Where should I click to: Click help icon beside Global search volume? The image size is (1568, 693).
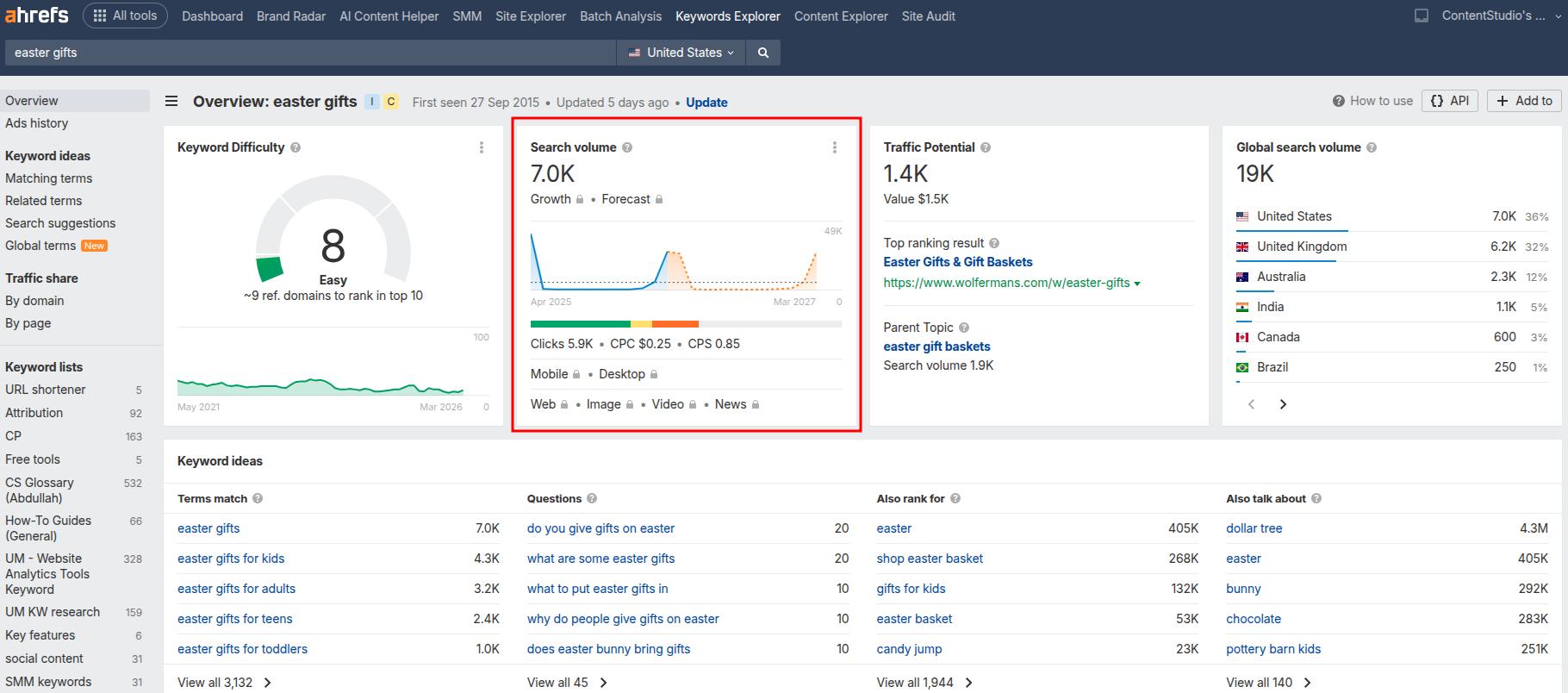(x=1372, y=147)
